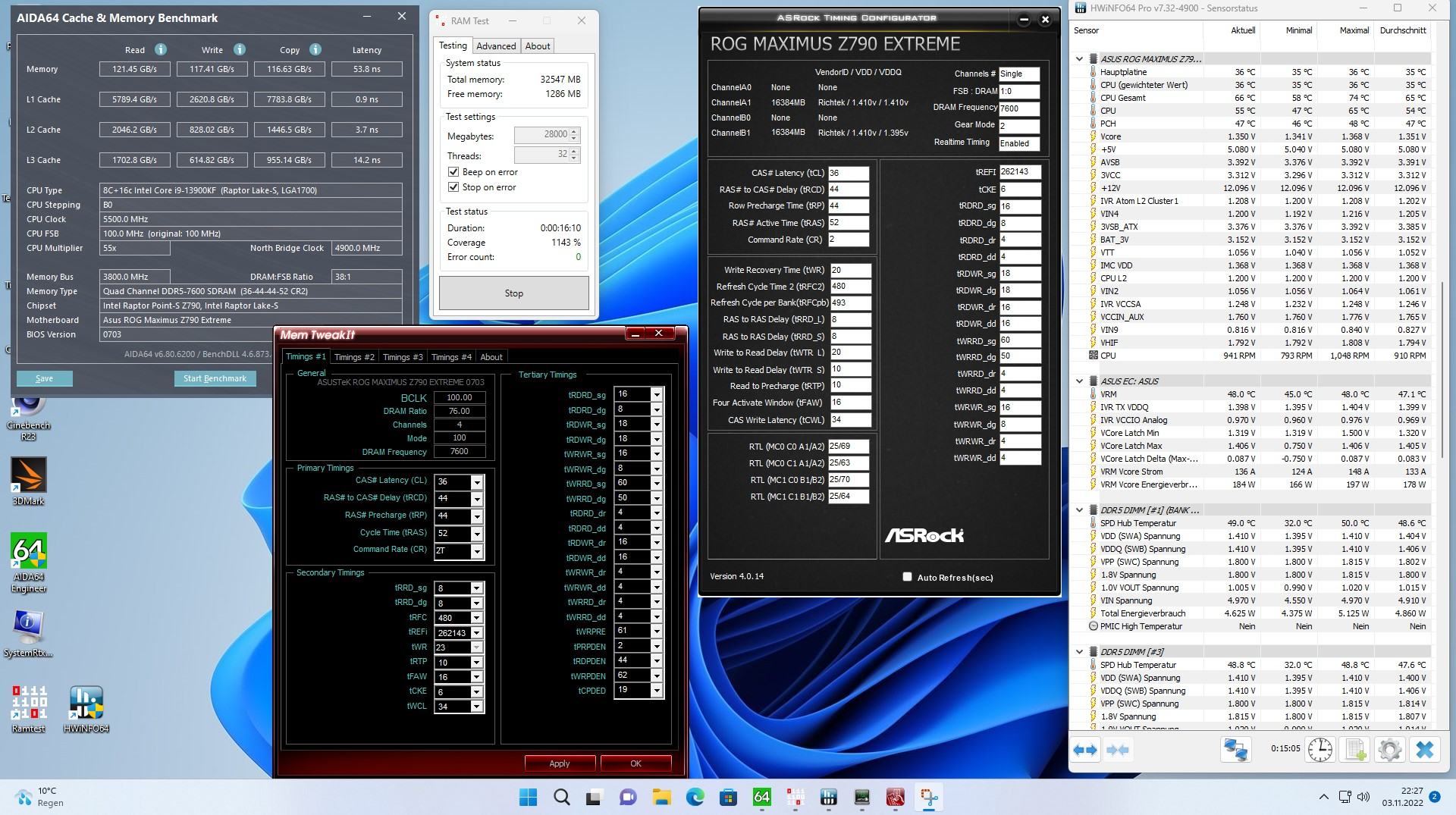Toggle Beep on error checkbox
Image resolution: width=1456 pixels, height=815 pixels.
coord(453,172)
